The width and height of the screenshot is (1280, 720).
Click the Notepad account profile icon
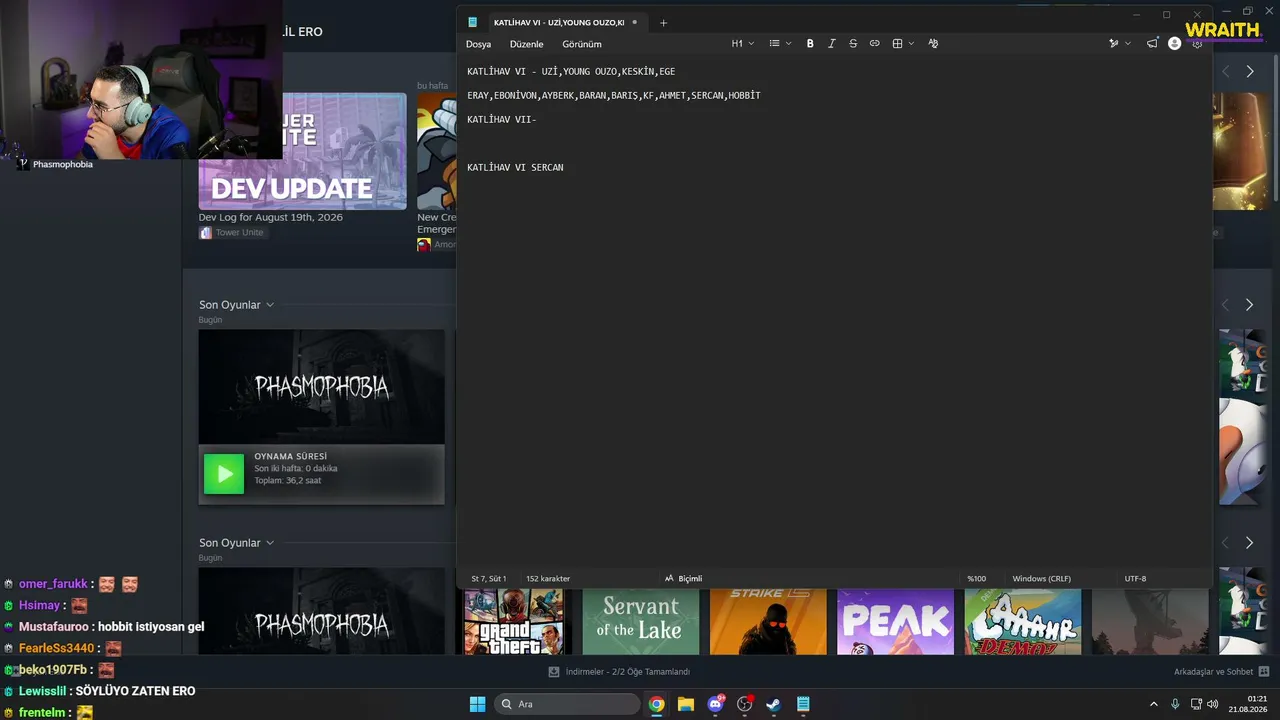(x=1175, y=44)
